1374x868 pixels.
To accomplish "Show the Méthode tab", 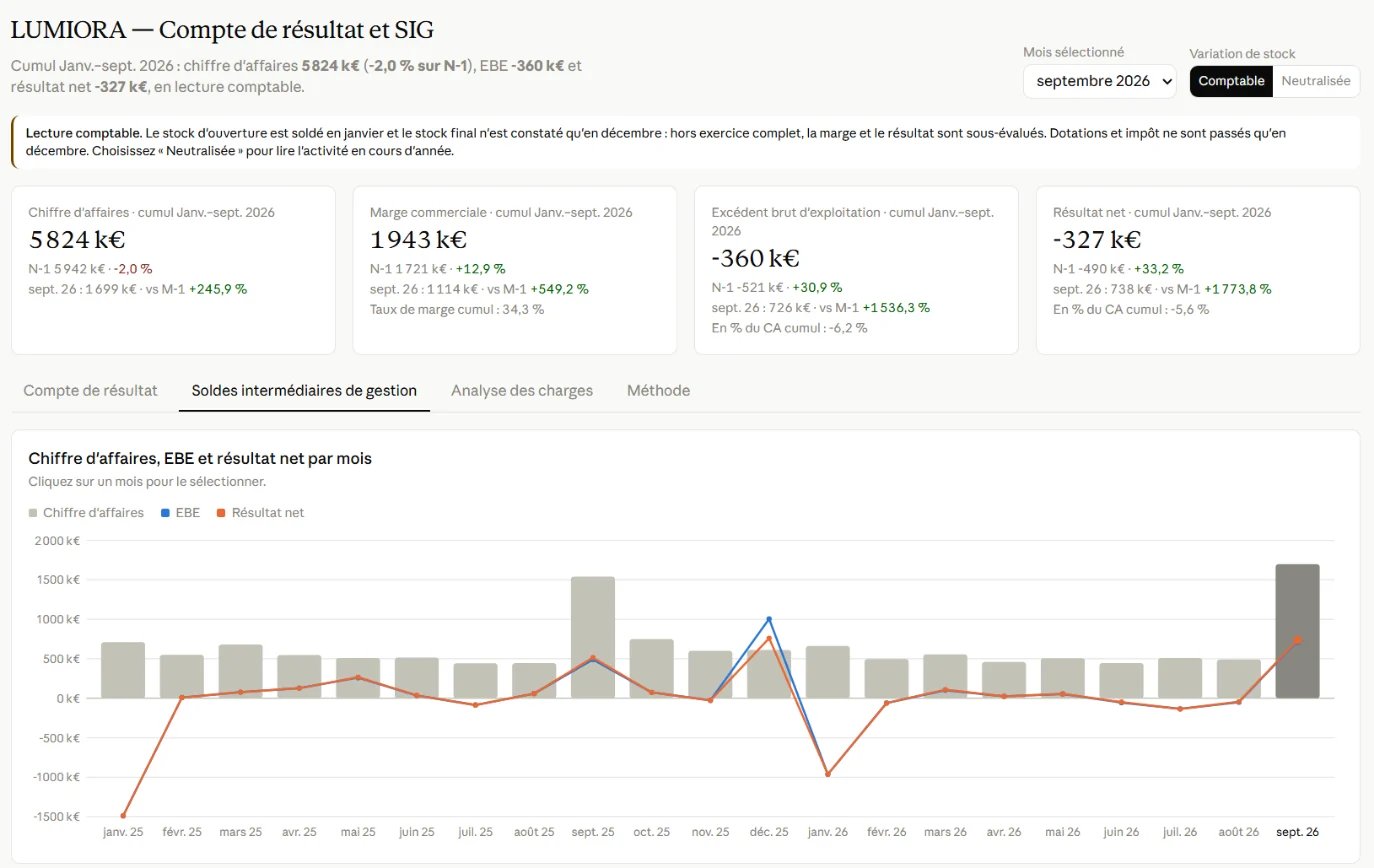I will (658, 390).
